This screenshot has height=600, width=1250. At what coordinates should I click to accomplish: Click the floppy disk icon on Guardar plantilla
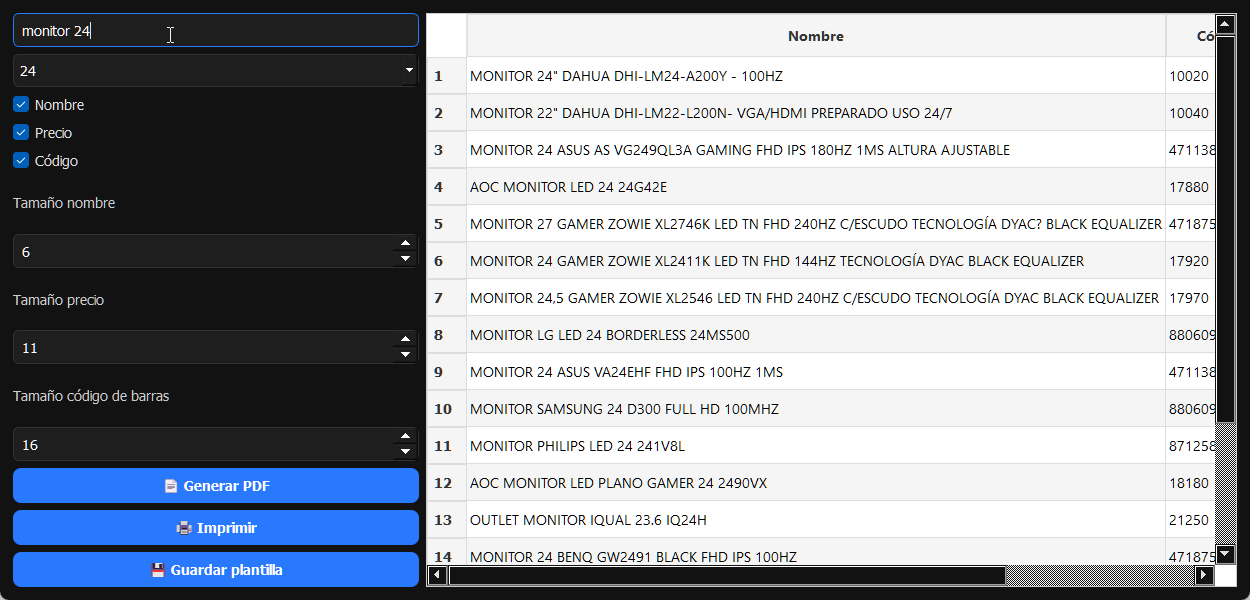[x=158, y=570]
